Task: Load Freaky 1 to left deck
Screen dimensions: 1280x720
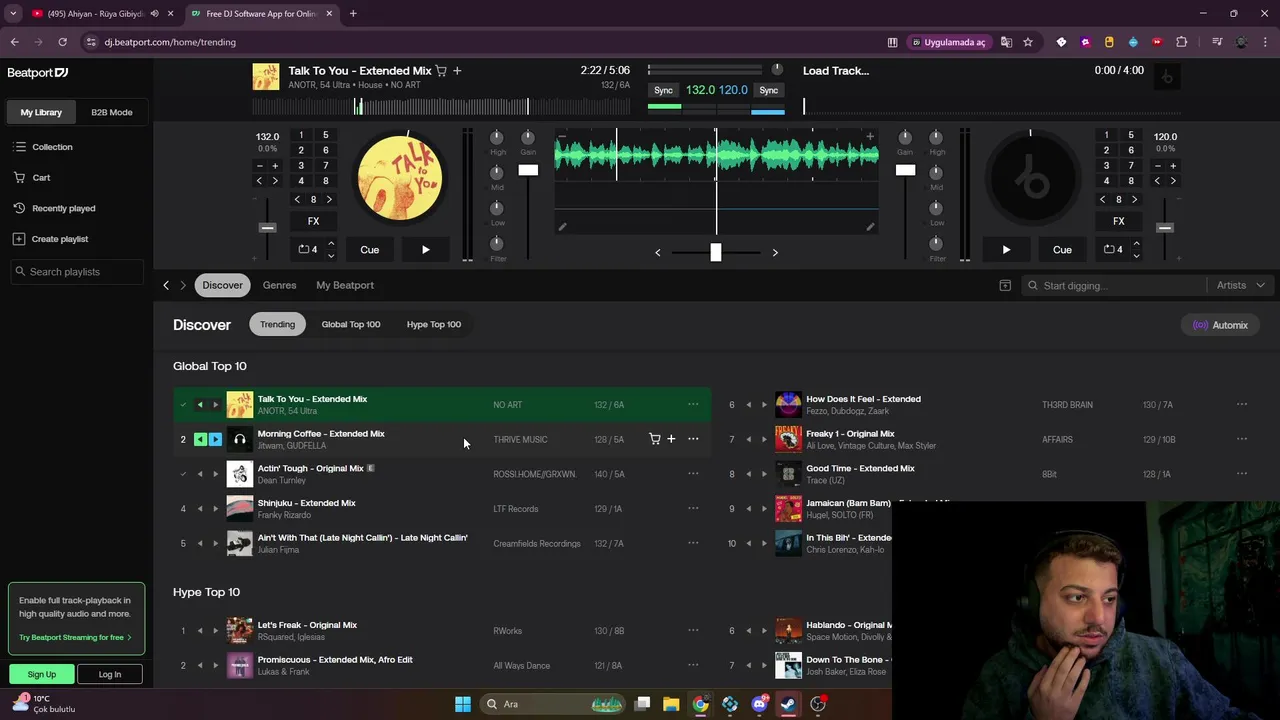Action: (x=749, y=439)
